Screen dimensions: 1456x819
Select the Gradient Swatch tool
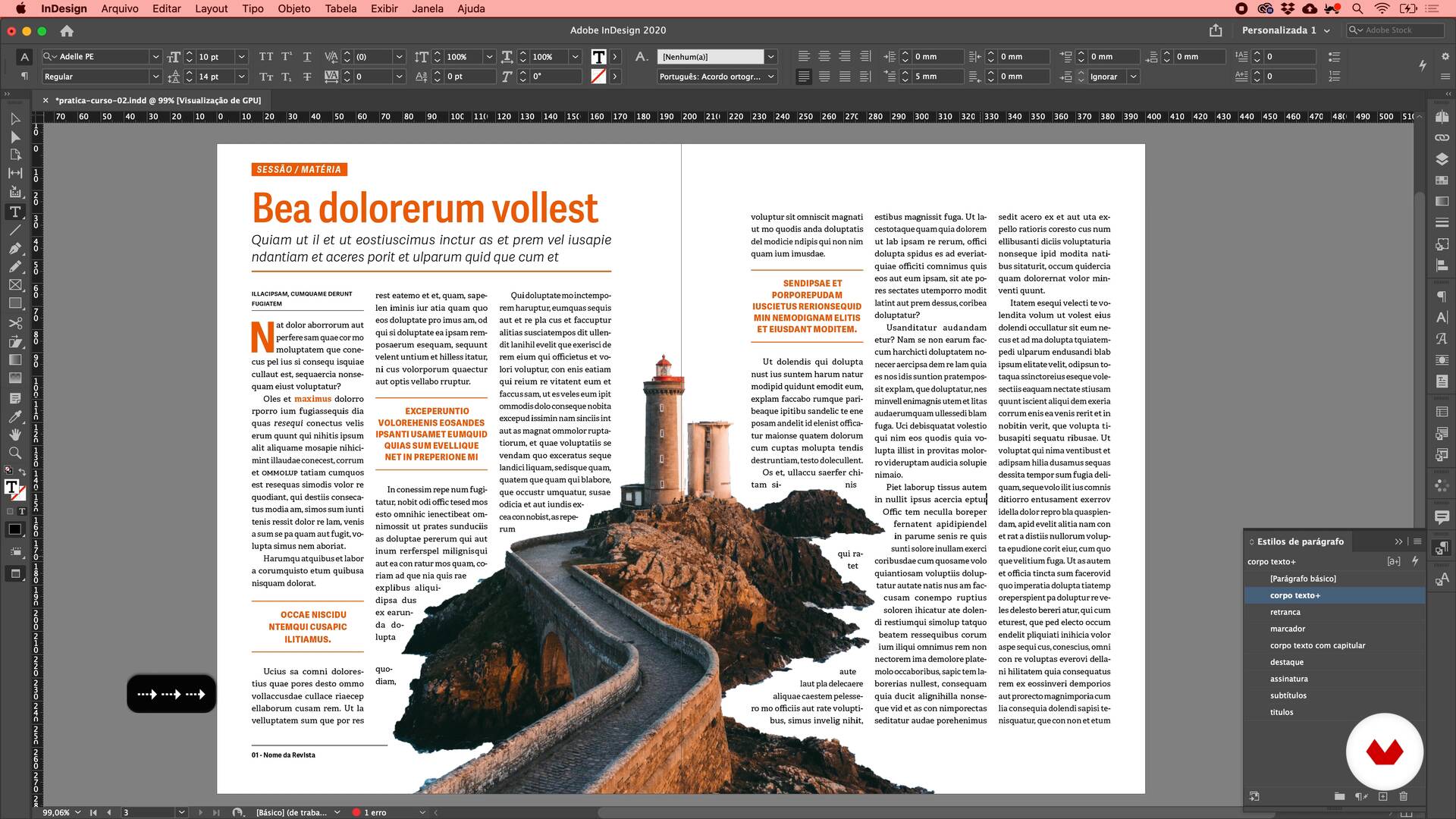(x=15, y=359)
